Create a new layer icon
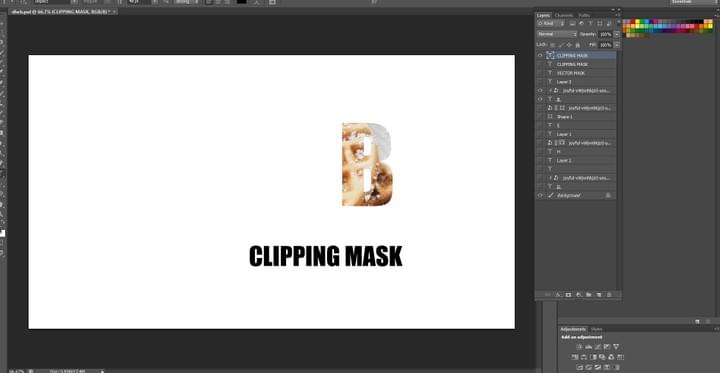720x373 pixels. click(x=598, y=294)
